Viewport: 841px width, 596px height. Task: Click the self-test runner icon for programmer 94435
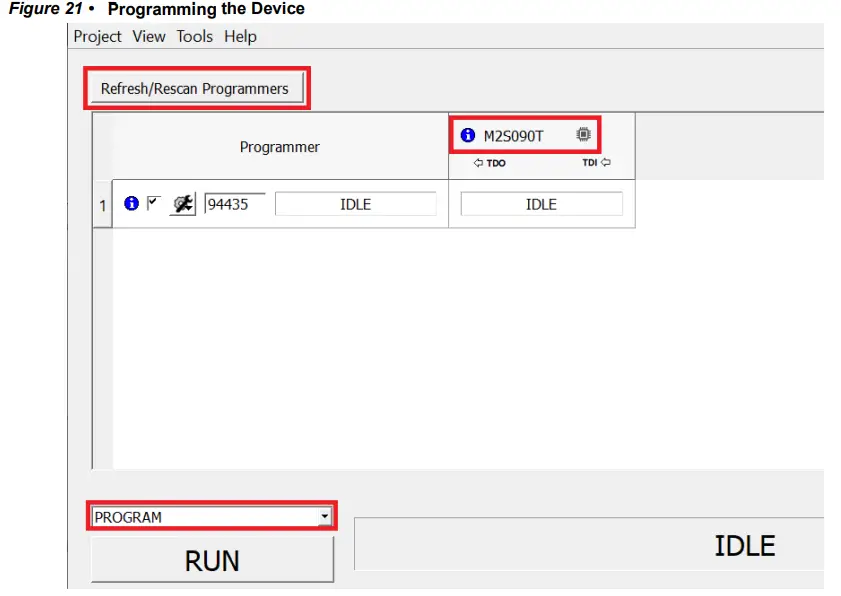click(181, 203)
